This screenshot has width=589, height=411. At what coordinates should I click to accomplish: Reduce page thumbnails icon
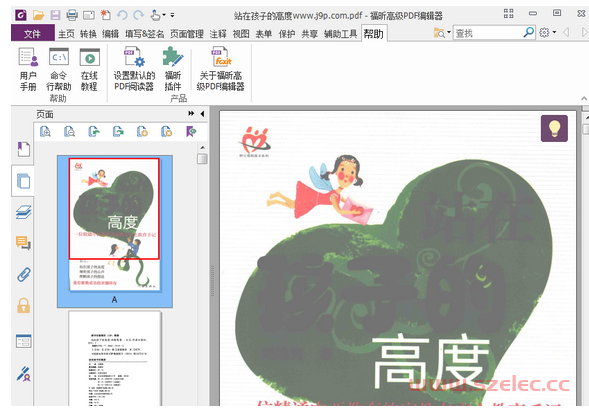click(69, 131)
